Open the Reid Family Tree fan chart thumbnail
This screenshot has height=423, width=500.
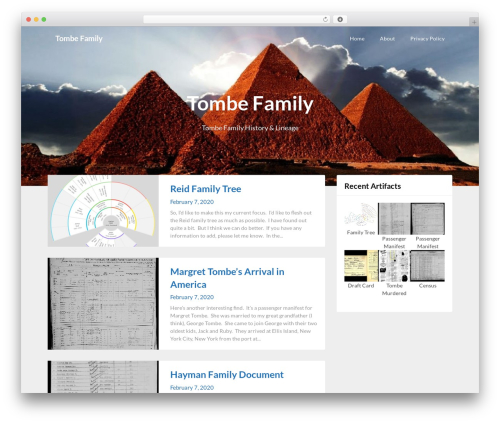coord(103,211)
